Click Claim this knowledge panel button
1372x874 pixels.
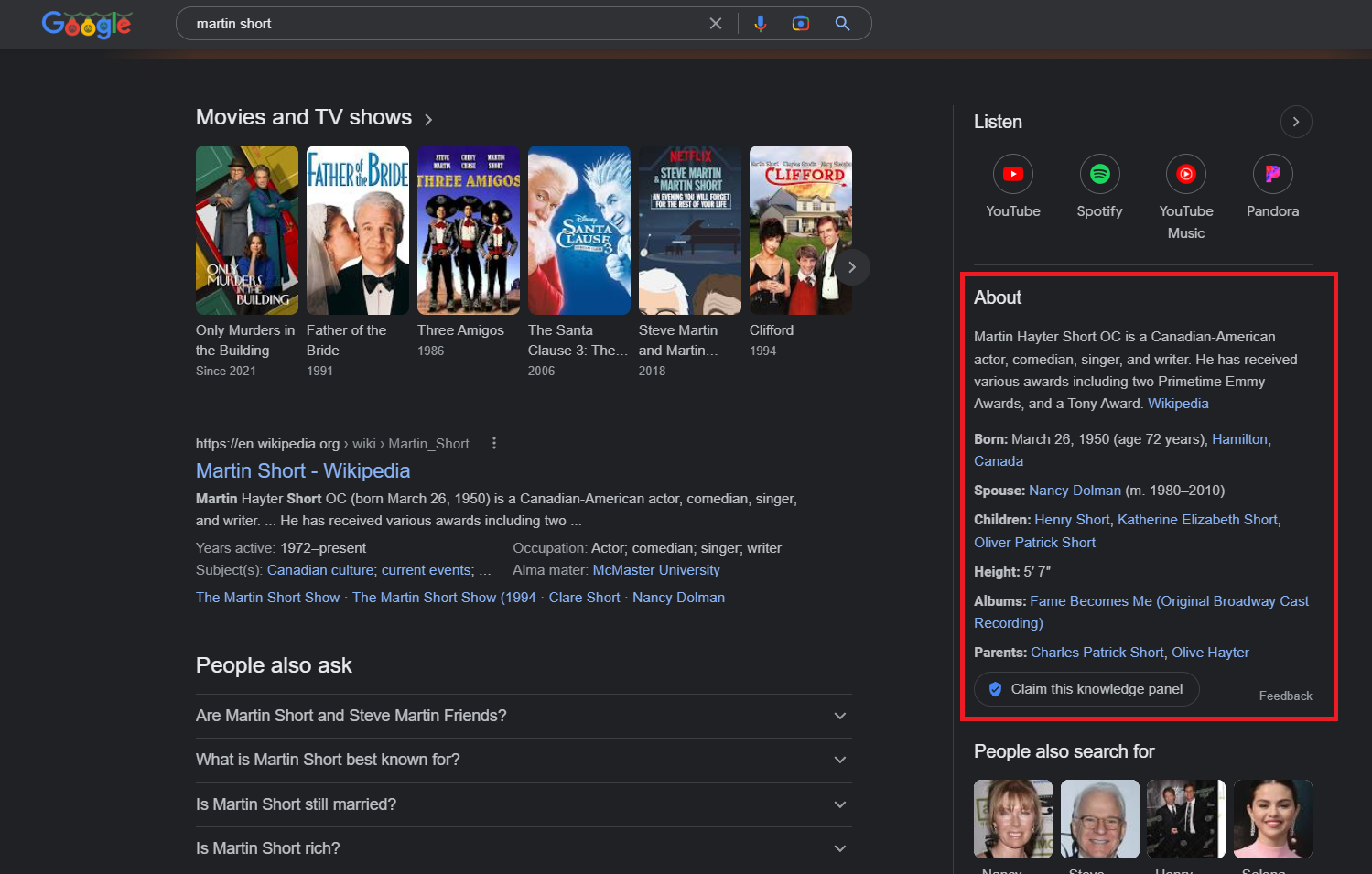point(1086,689)
